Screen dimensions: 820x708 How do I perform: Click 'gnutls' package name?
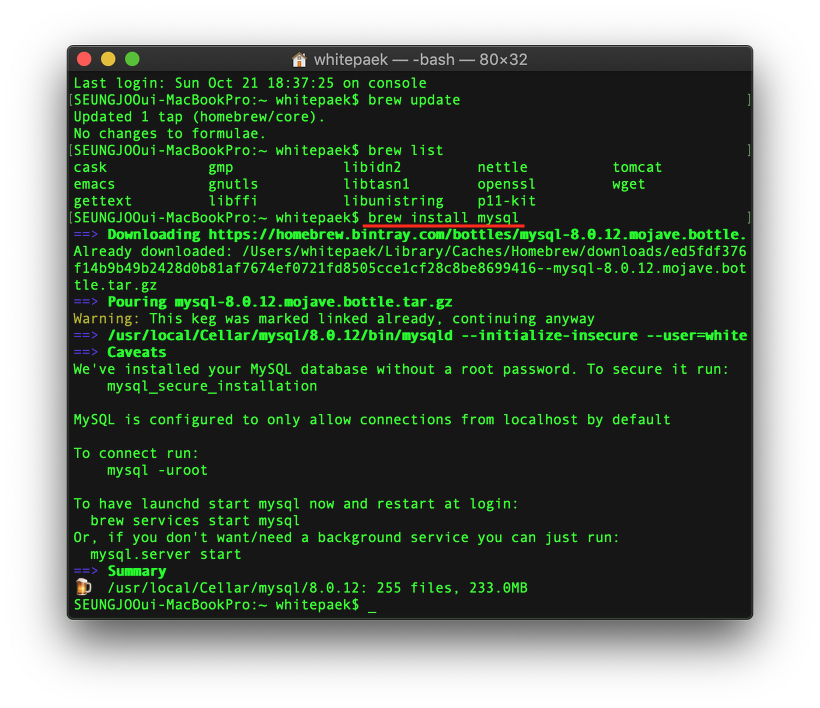[x=233, y=184]
